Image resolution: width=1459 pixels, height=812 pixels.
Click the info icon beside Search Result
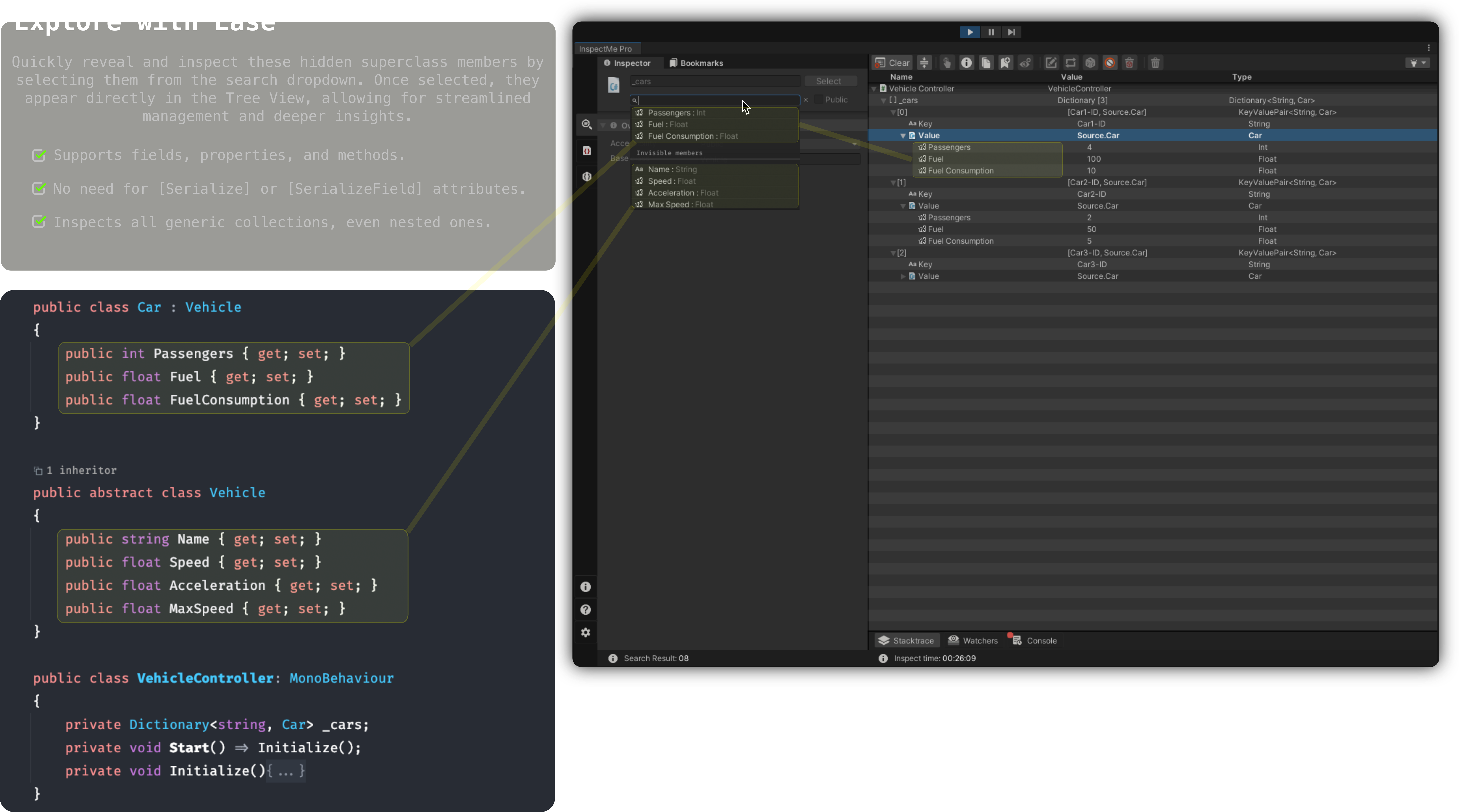coord(613,659)
